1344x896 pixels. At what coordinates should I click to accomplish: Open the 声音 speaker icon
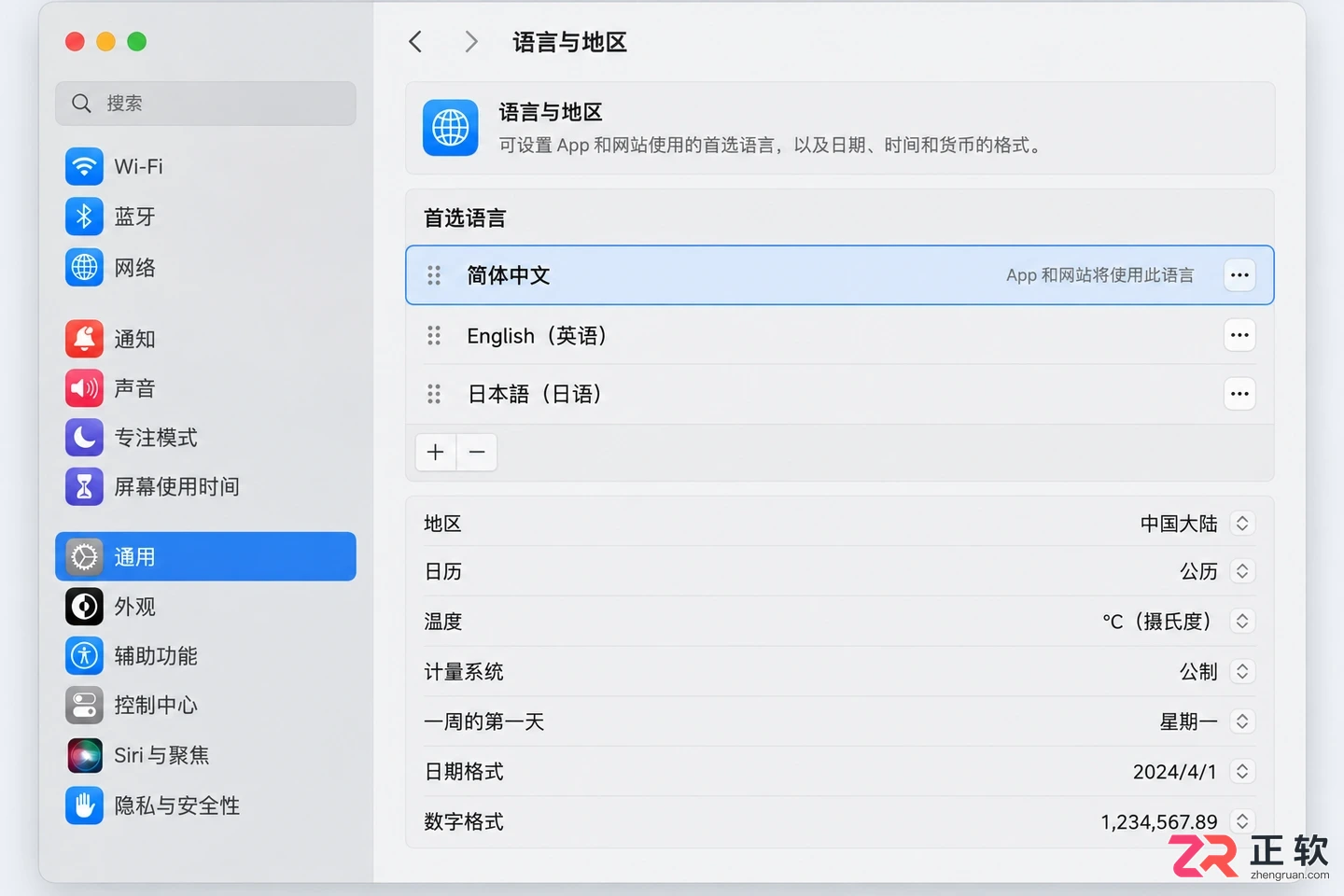pyautogui.click(x=84, y=388)
